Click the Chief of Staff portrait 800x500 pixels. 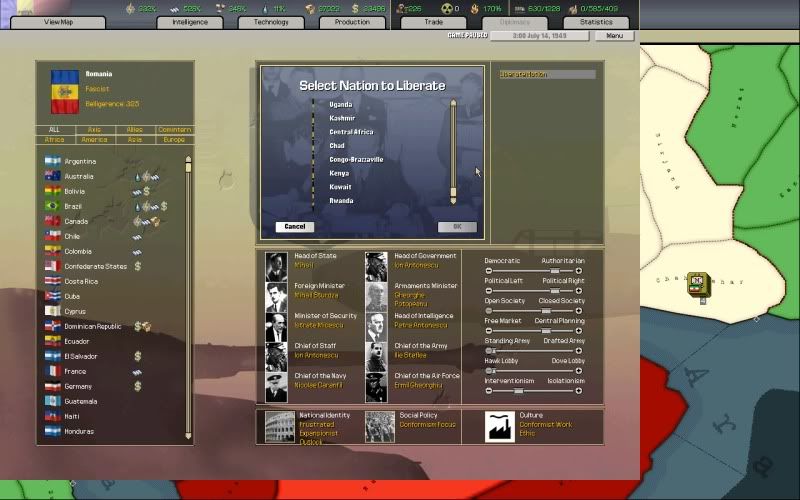tap(276, 357)
